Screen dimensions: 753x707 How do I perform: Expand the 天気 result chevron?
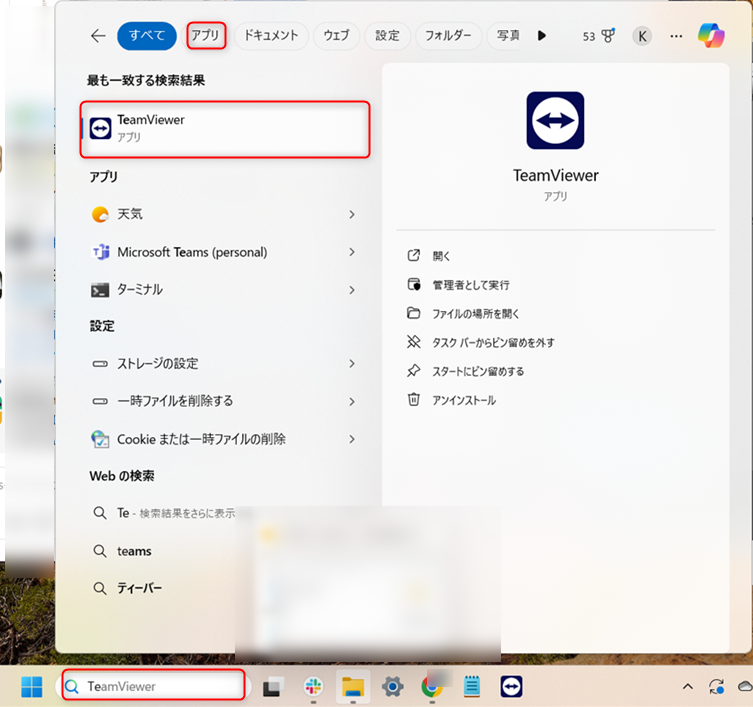pos(352,214)
